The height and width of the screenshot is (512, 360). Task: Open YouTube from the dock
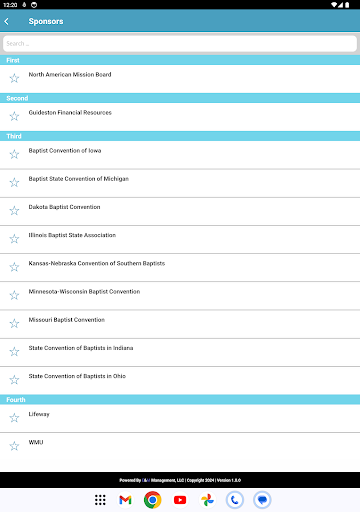pos(180,500)
